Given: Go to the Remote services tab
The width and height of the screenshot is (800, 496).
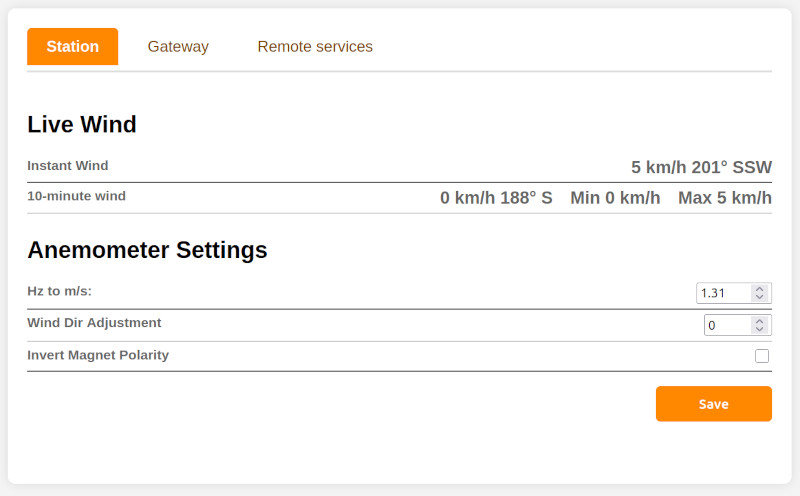Looking at the screenshot, I should coord(315,47).
